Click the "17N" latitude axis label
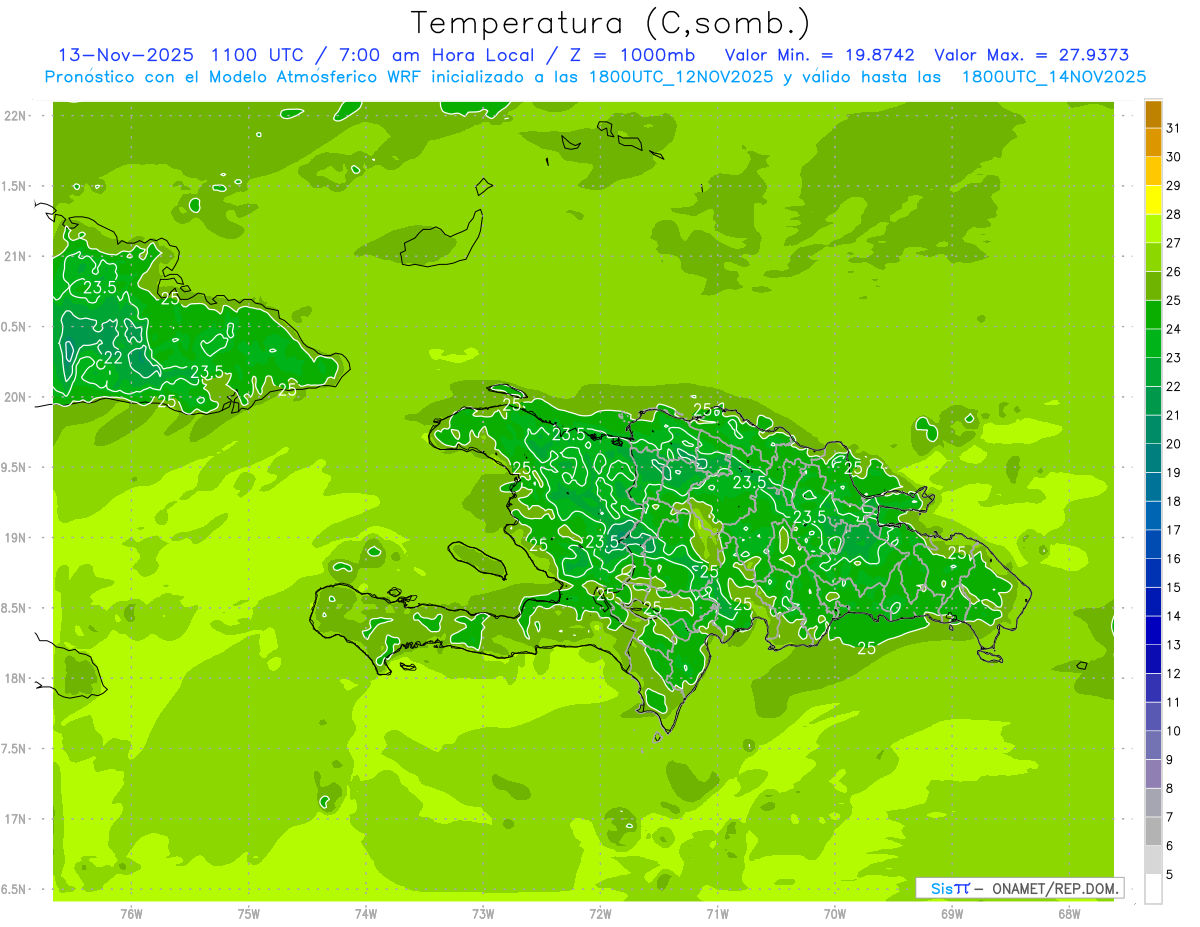 coord(16,820)
